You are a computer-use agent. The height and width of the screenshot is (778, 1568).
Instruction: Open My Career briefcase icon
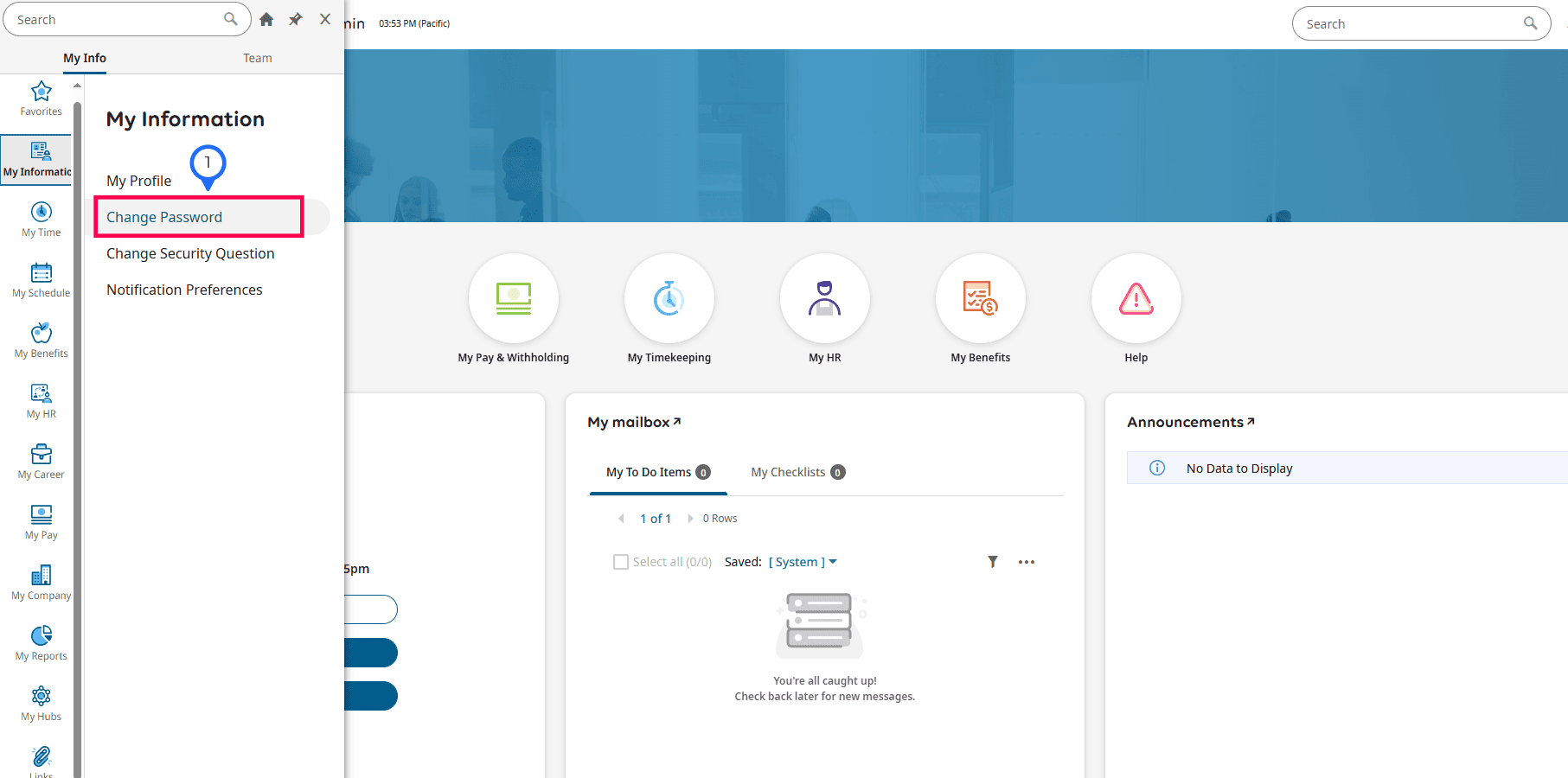[41, 454]
